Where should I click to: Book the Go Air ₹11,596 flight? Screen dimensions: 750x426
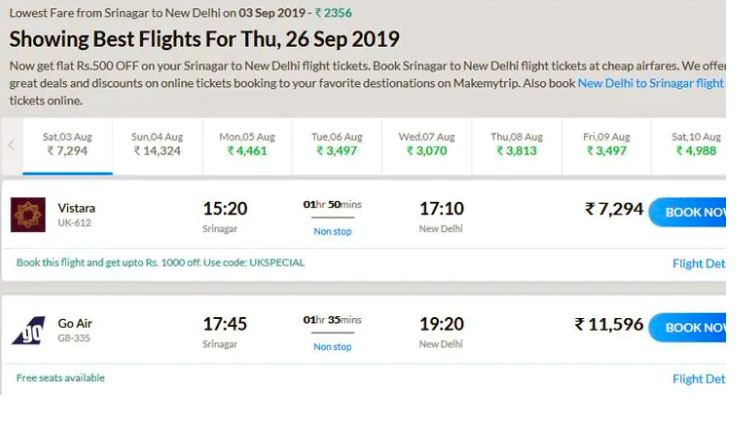tap(690, 327)
